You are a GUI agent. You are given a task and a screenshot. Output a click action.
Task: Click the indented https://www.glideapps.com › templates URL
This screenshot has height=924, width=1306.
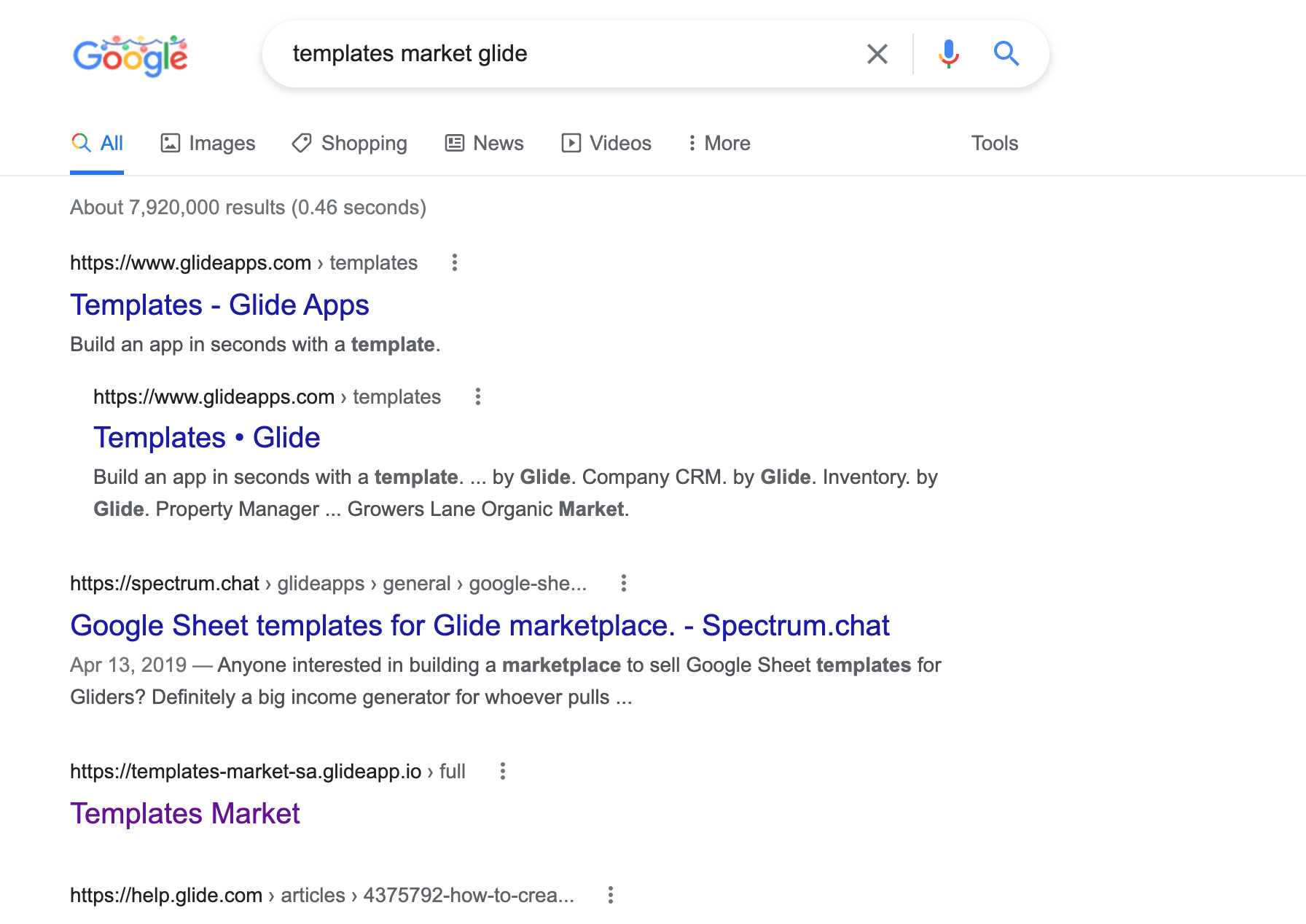pos(267,396)
